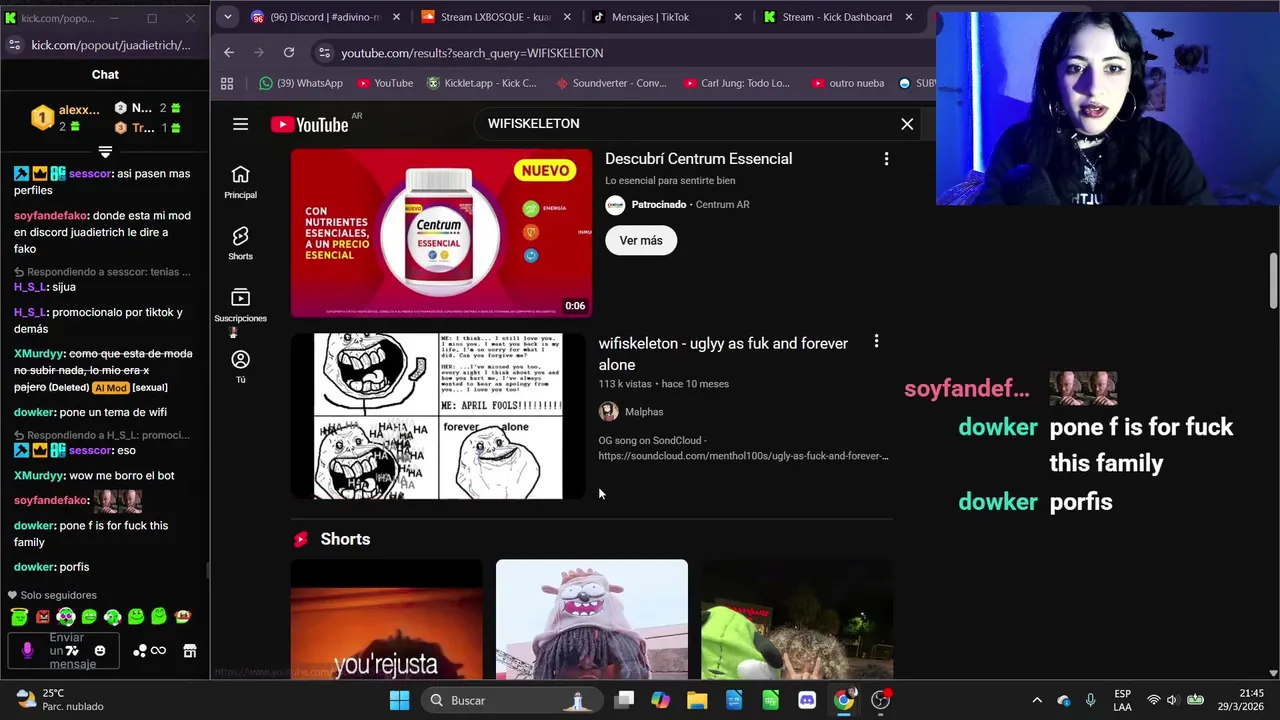Reload the YouTube page

[x=289, y=52]
